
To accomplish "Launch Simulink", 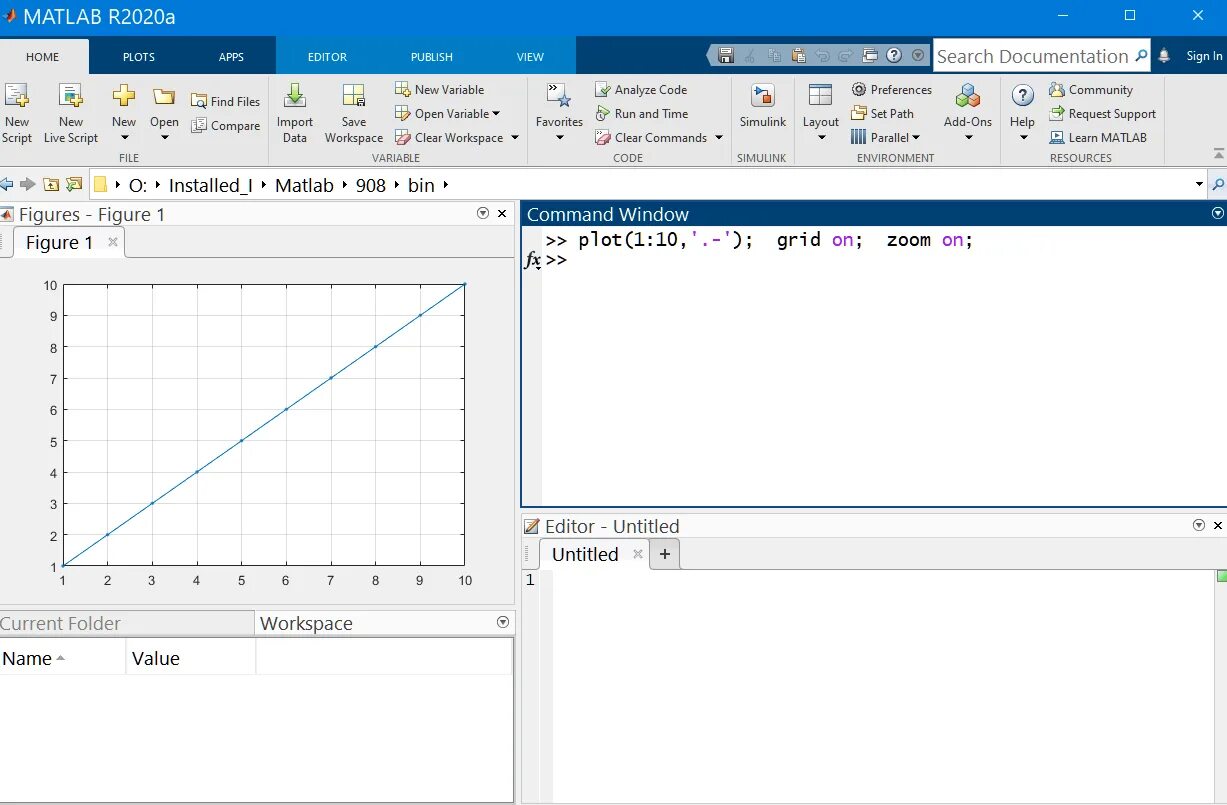I will (x=763, y=106).
